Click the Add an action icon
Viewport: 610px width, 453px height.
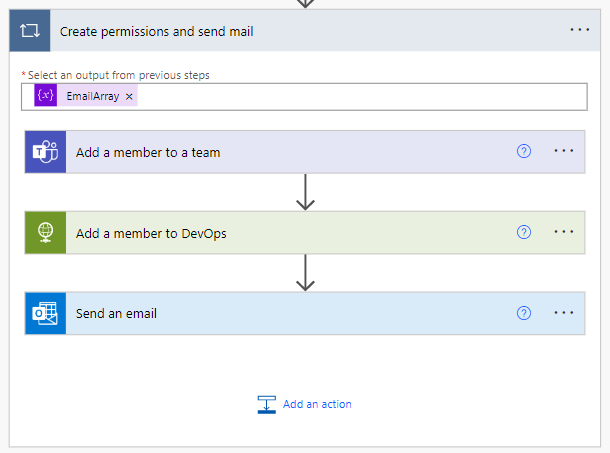[266, 404]
